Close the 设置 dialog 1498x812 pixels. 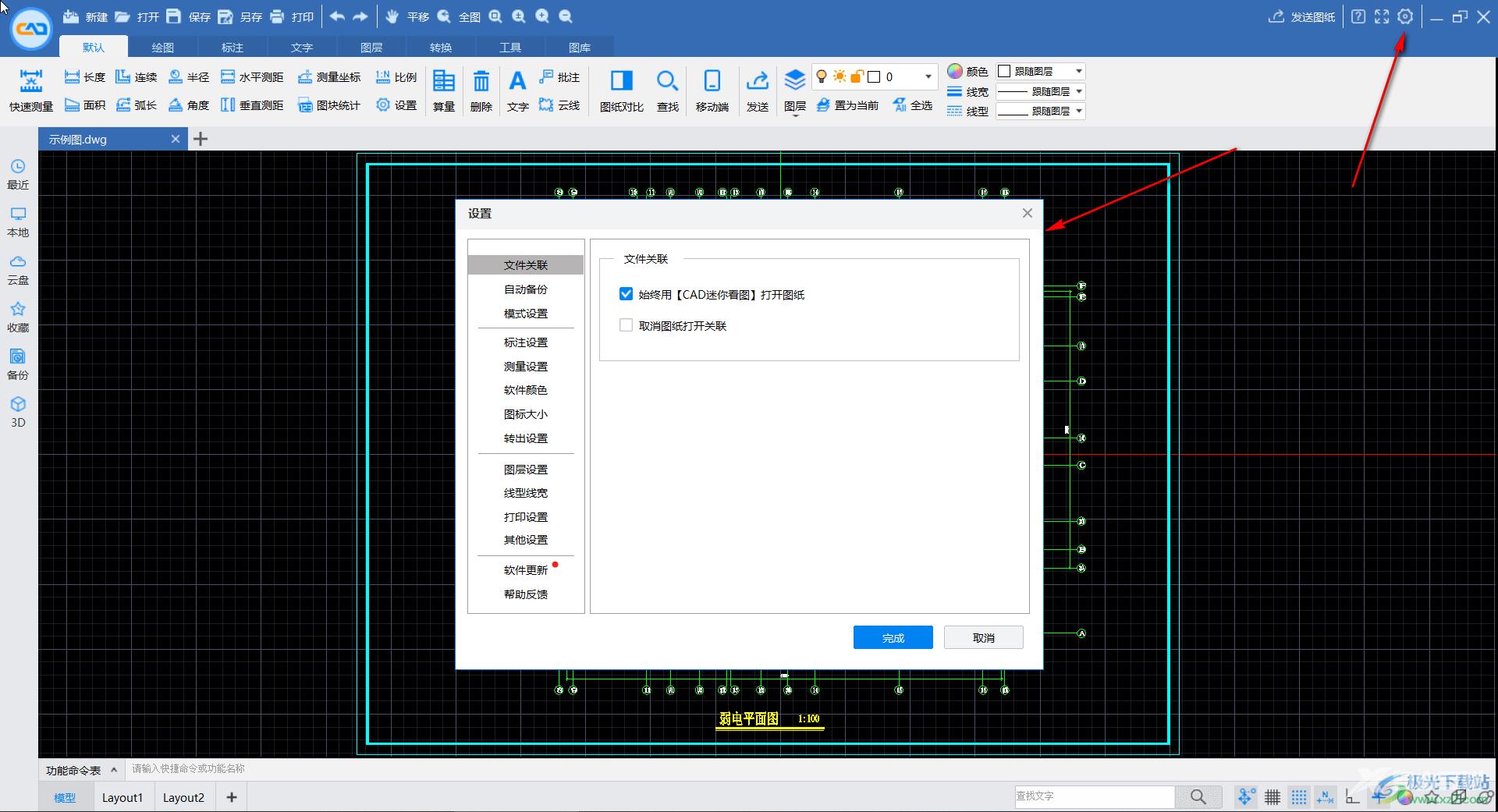point(1027,213)
